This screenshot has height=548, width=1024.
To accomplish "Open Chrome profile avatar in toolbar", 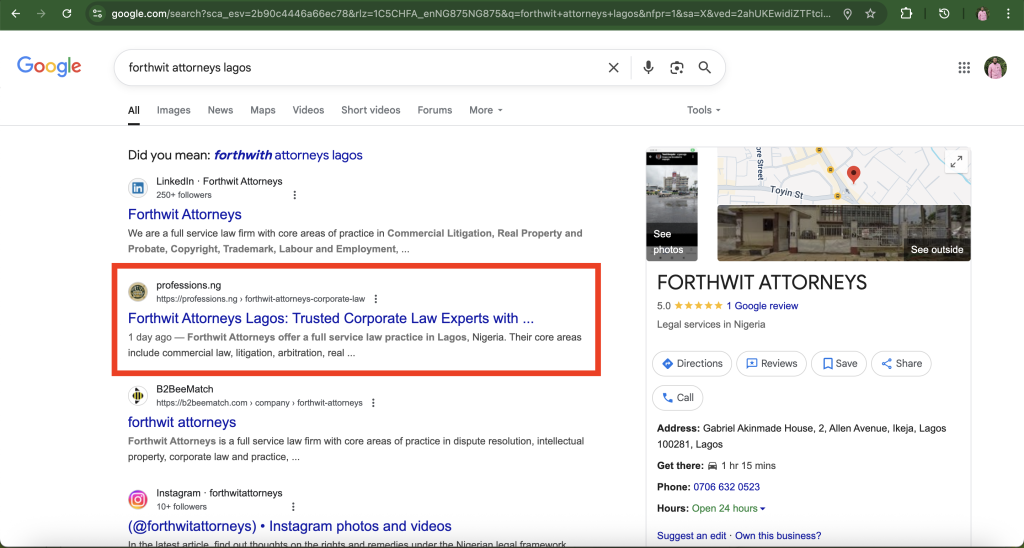I will 982,13.
